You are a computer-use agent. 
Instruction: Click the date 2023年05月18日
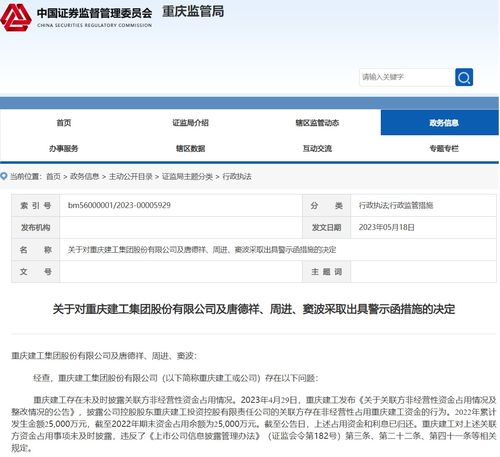tap(387, 227)
